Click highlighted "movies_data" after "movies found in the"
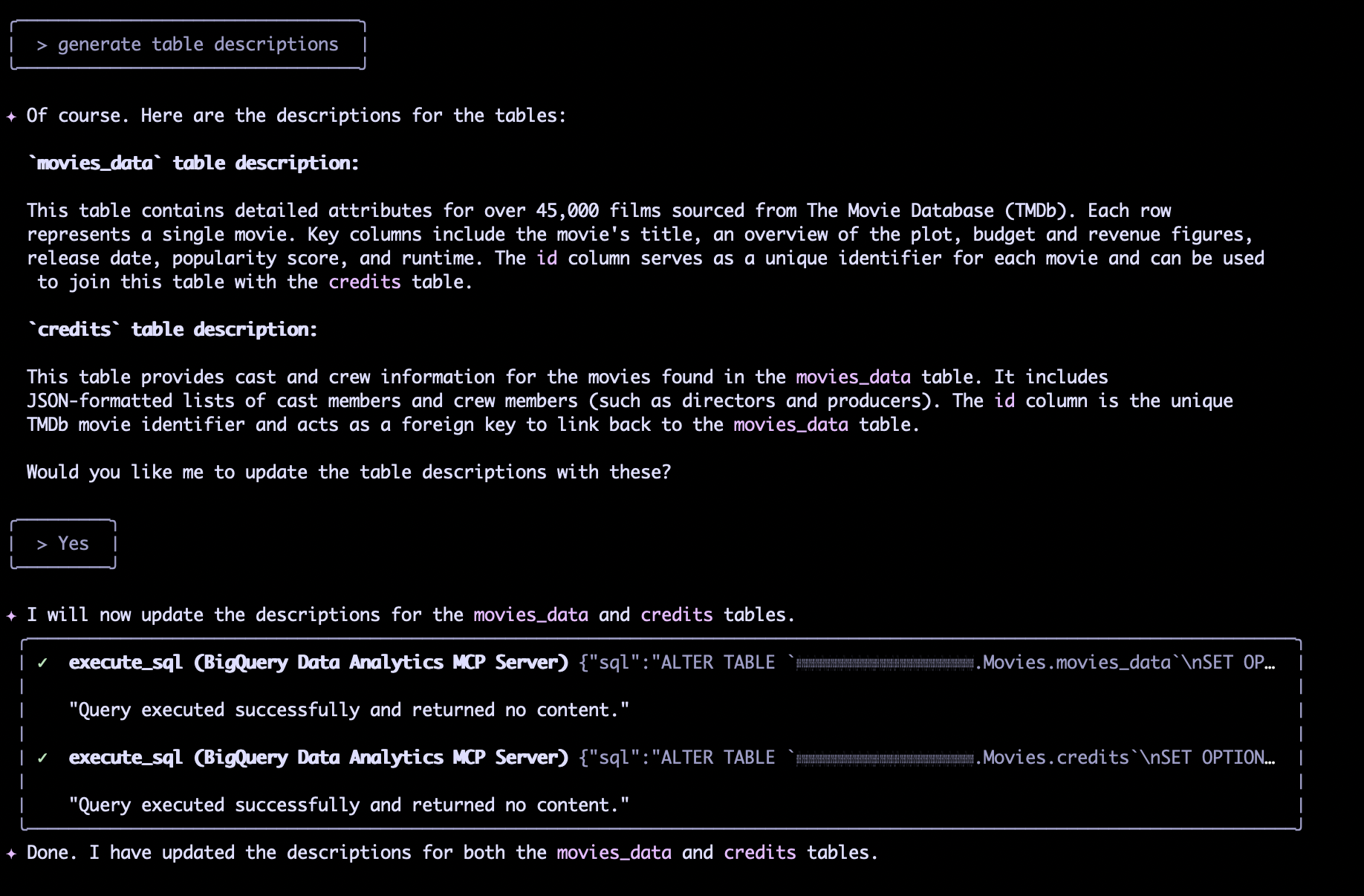This screenshot has width=1364, height=896. click(x=853, y=377)
